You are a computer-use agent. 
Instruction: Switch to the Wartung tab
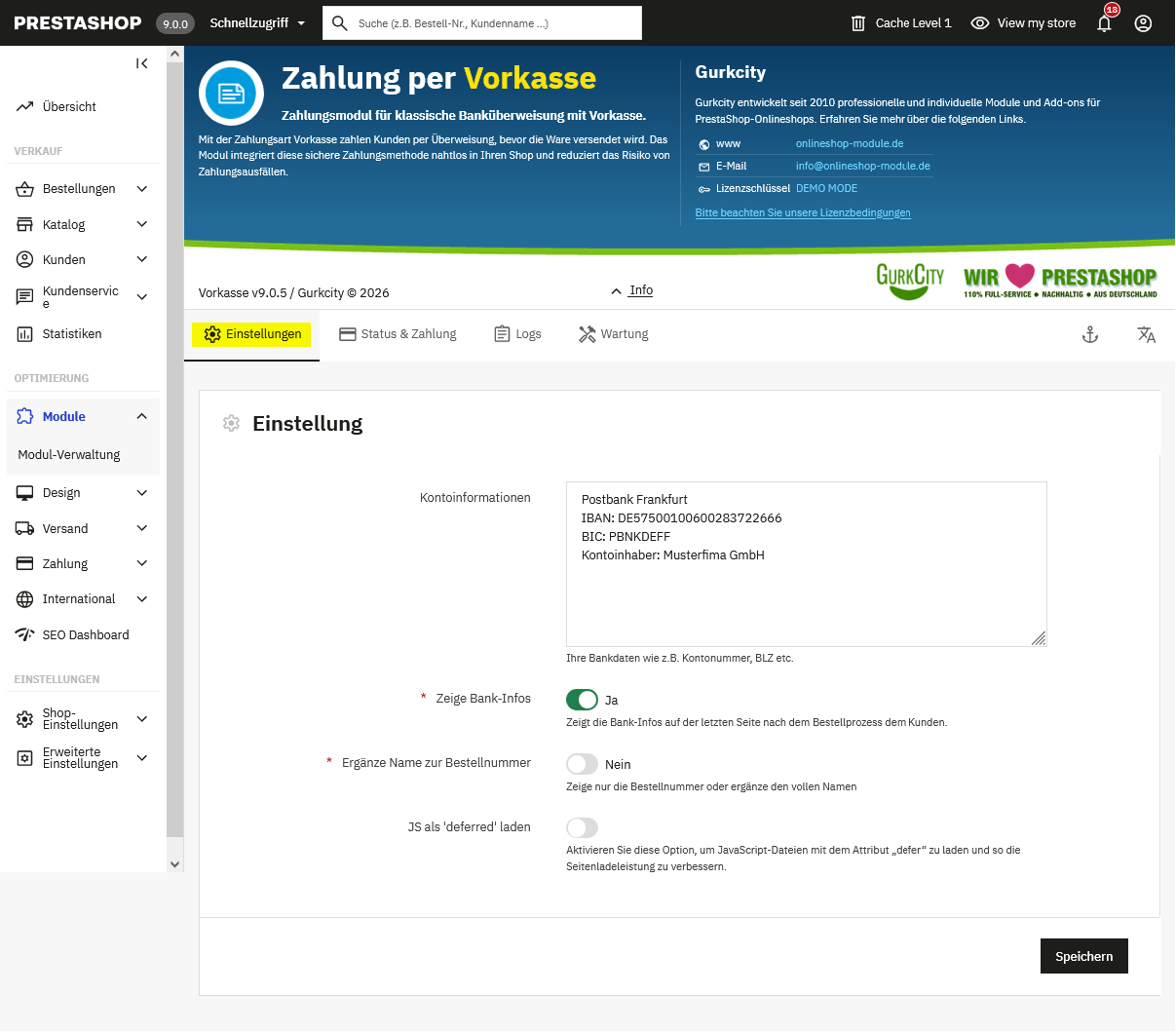(x=613, y=334)
